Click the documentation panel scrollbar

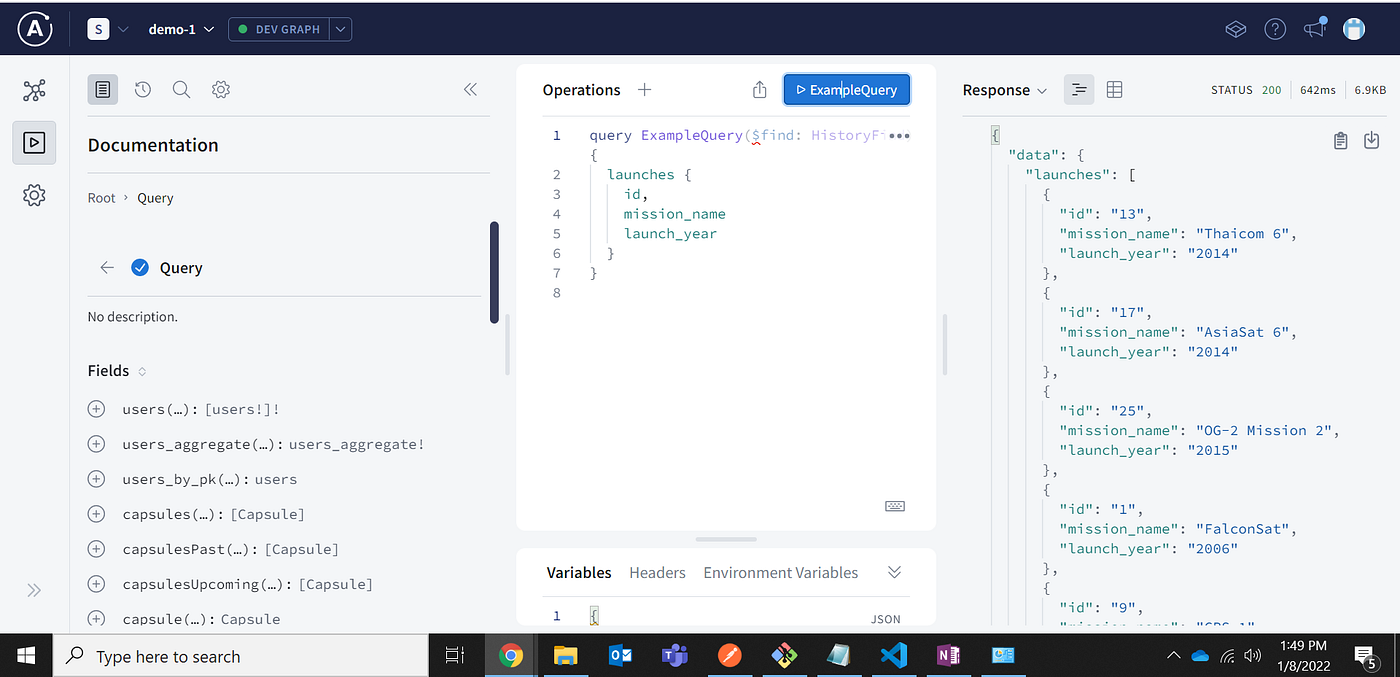(494, 272)
